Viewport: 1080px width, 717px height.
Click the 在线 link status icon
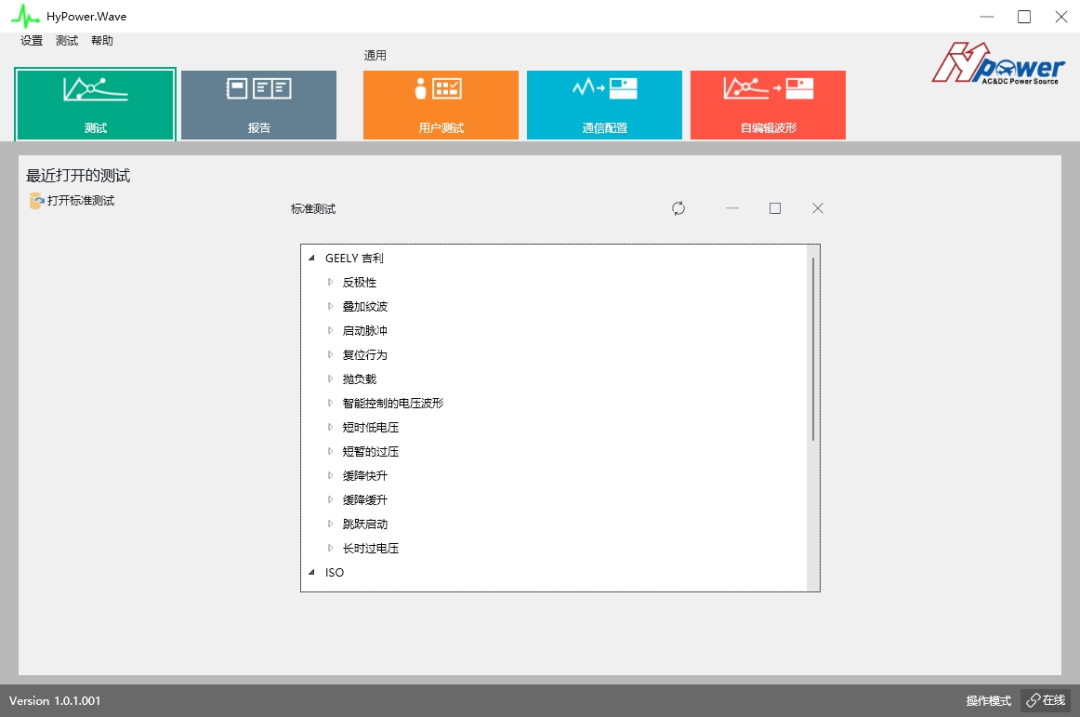tap(1032, 700)
